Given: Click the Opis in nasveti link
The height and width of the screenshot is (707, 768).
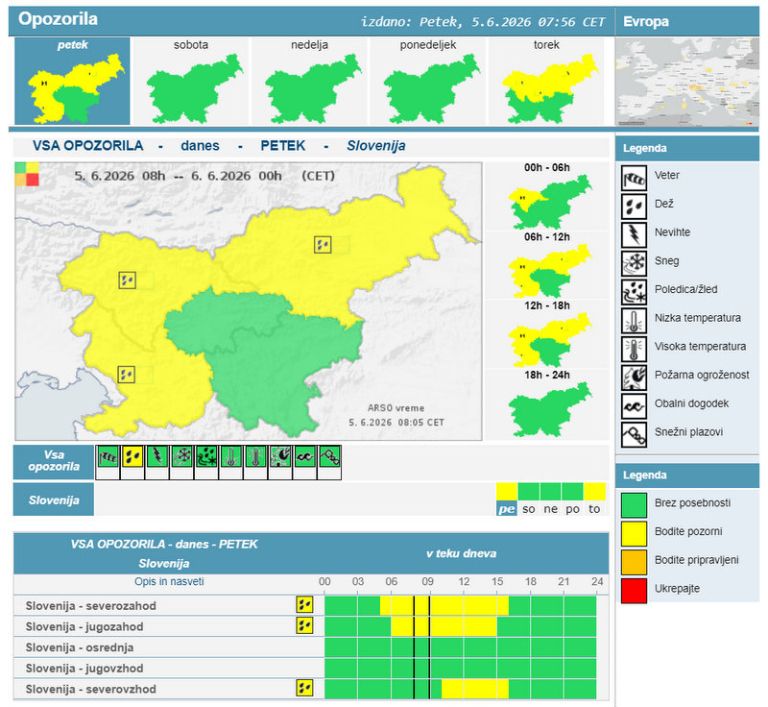Looking at the screenshot, I should 169,582.
